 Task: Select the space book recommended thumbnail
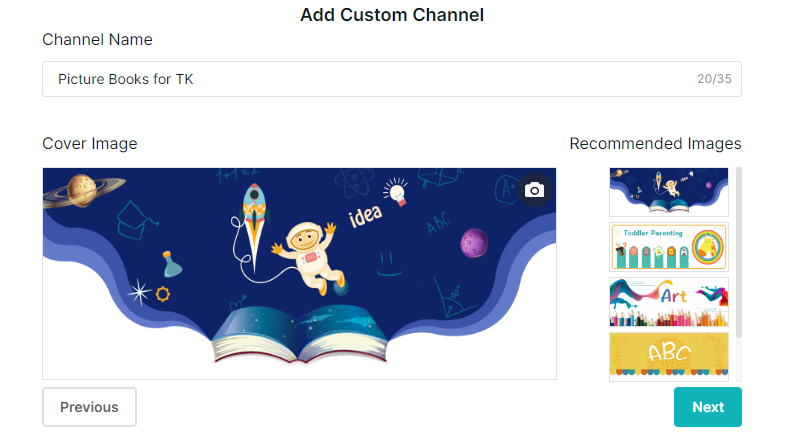point(668,192)
